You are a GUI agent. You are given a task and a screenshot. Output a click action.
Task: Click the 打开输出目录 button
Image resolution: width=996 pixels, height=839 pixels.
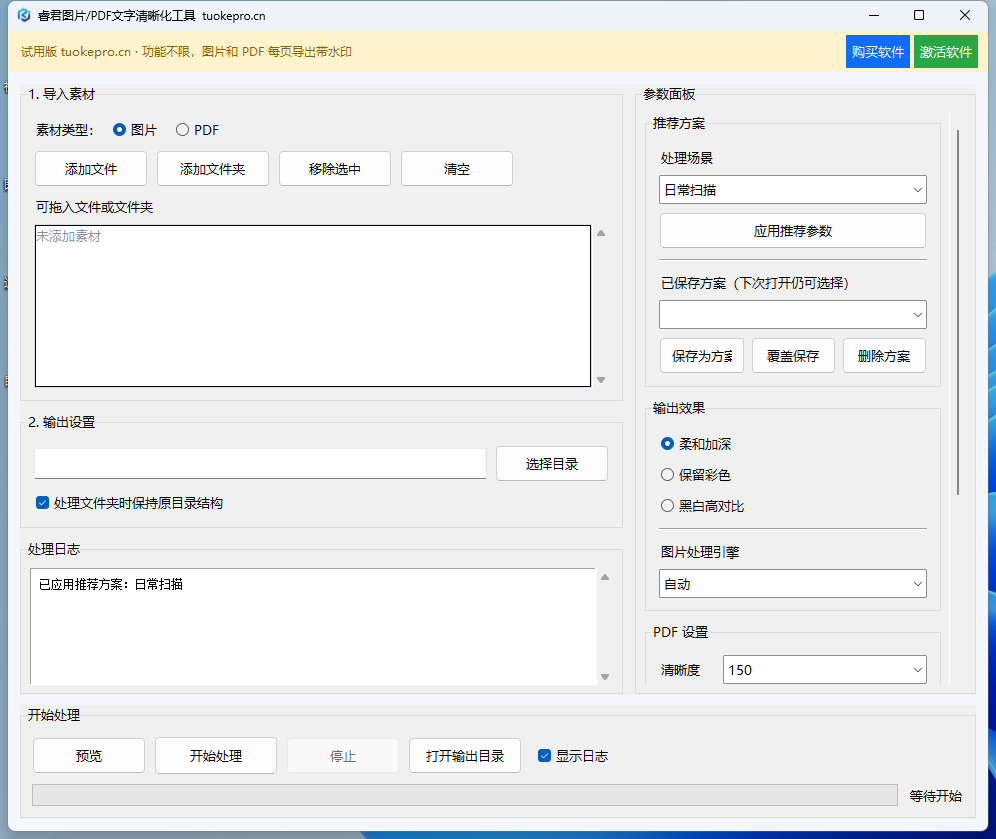(x=465, y=755)
